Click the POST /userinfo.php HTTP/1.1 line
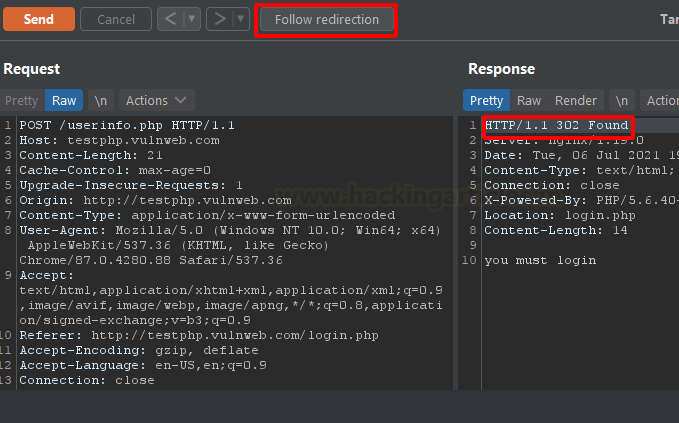679x423 pixels. point(127,125)
